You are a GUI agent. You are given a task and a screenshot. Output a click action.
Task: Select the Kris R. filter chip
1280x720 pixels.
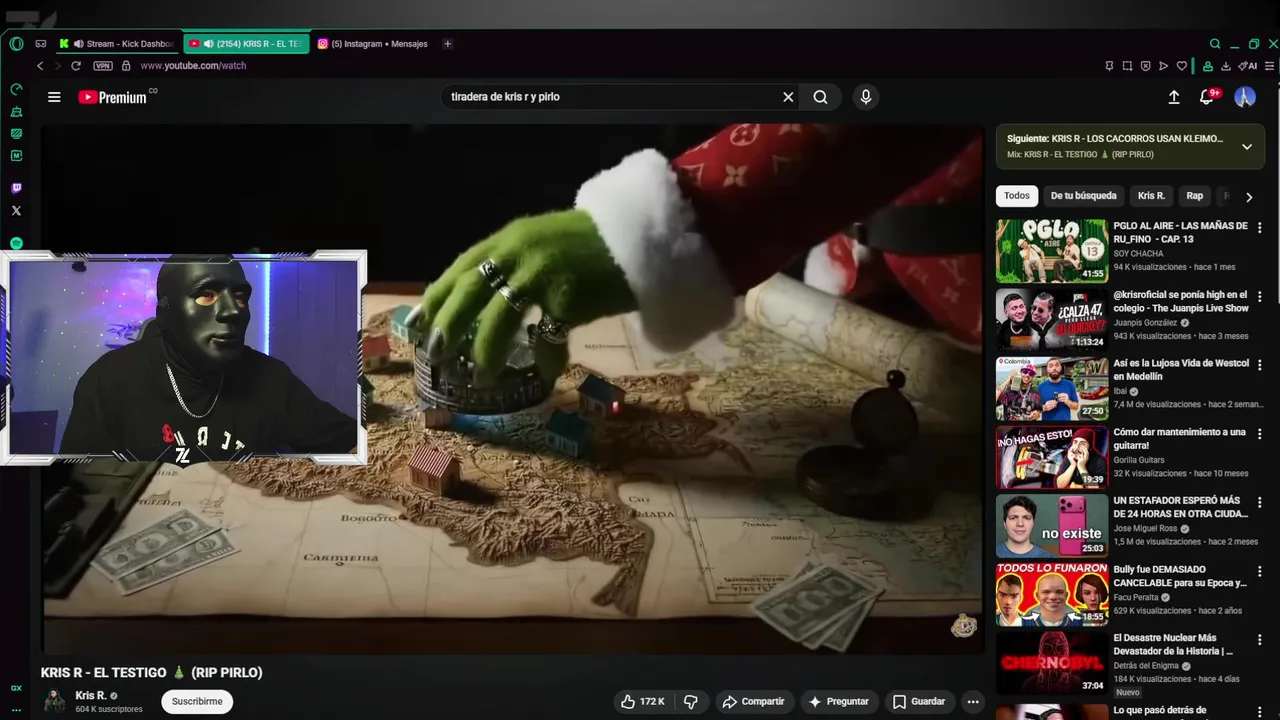coord(1151,196)
